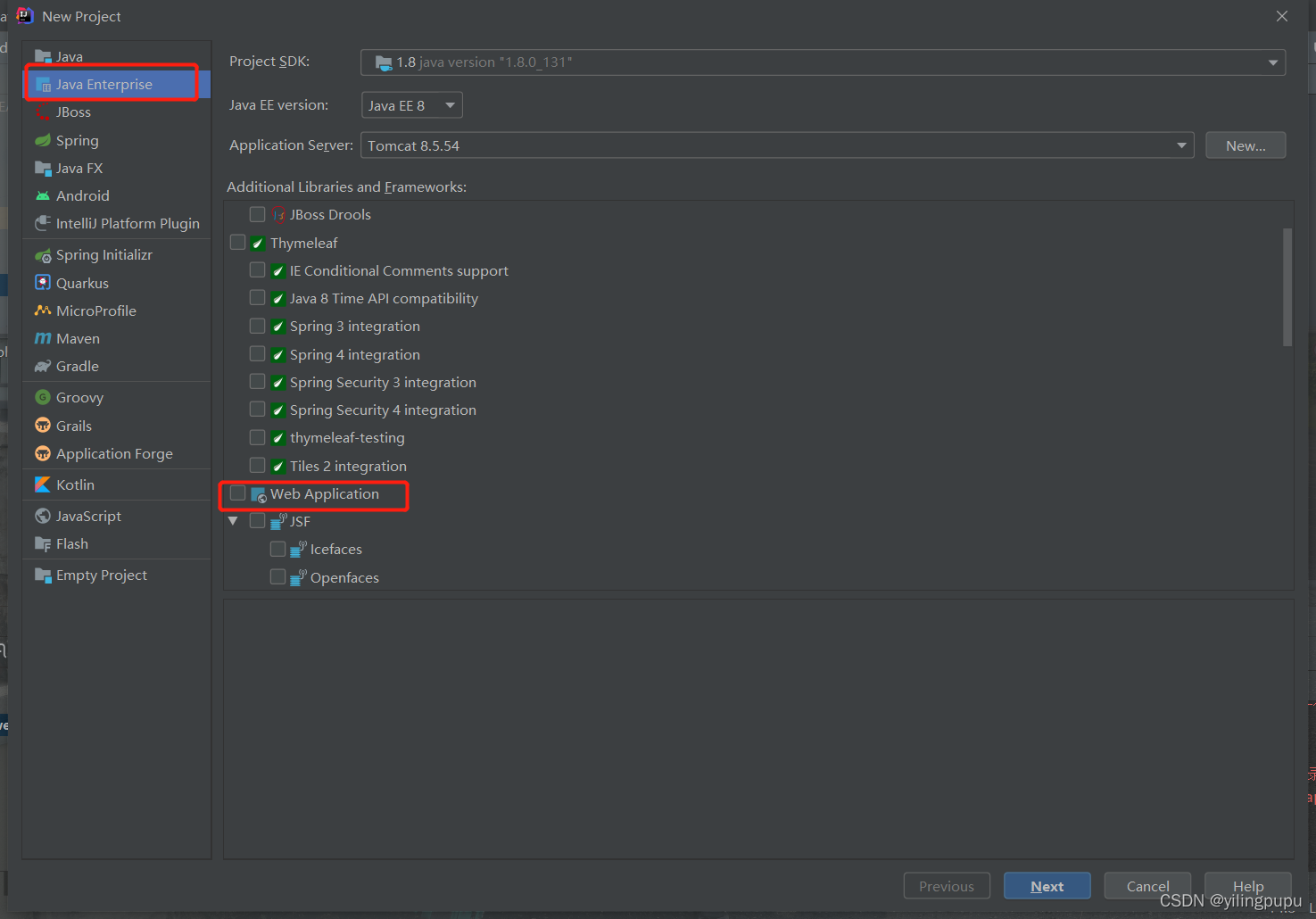This screenshot has height=919, width=1316.
Task: Tick the Thymeleaf checkbox
Action: click(237, 242)
